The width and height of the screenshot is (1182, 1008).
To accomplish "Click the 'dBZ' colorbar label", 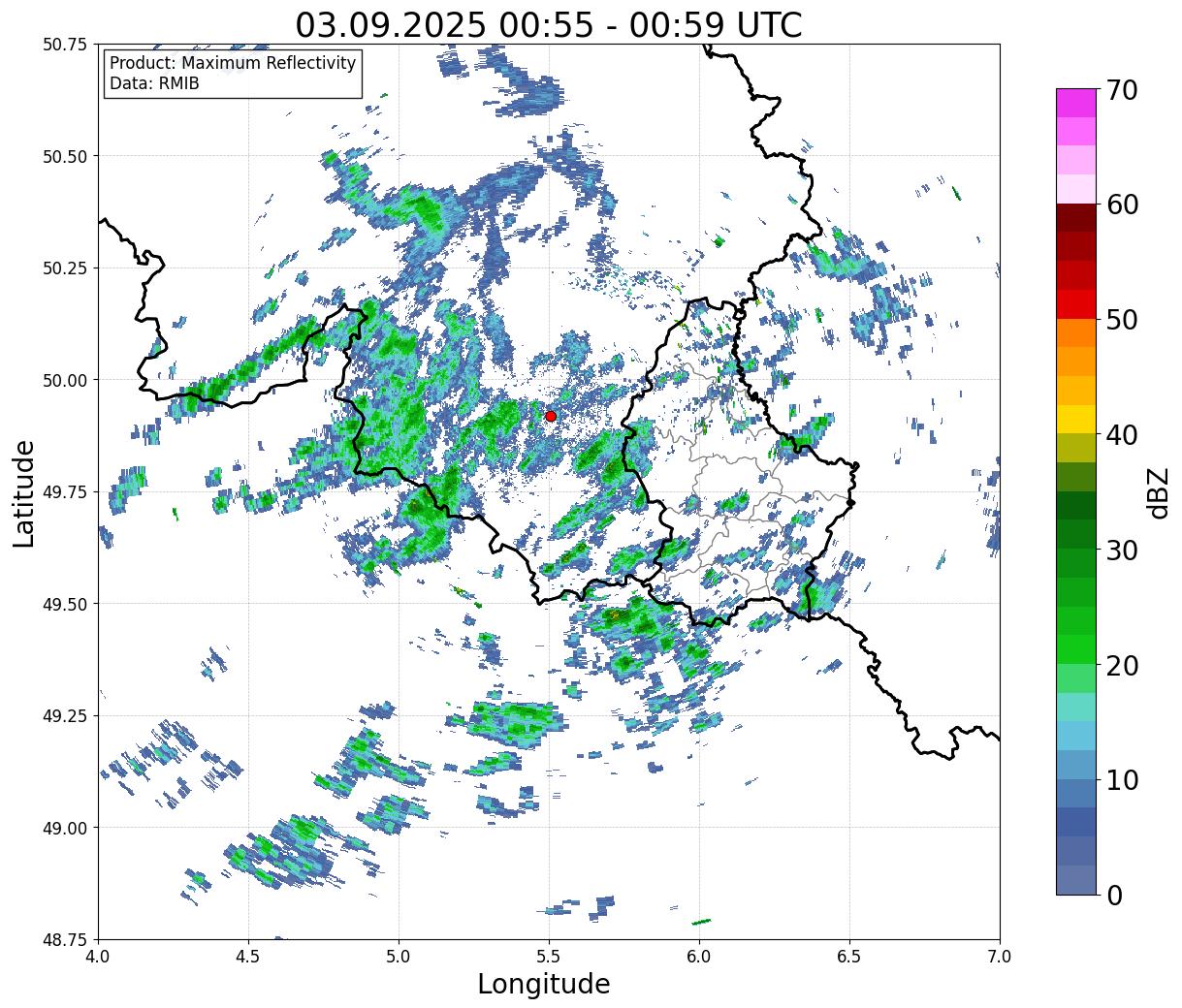I will point(1159,492).
